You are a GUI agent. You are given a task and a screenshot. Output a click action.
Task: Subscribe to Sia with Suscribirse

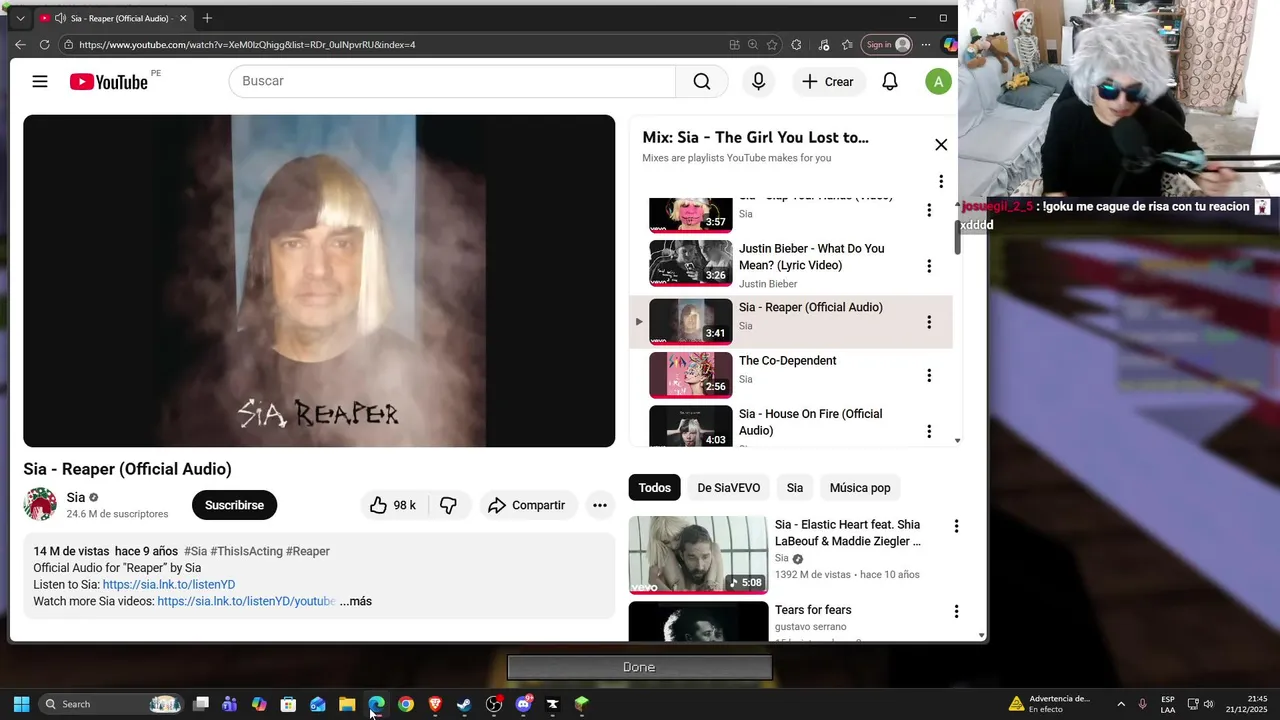234,505
